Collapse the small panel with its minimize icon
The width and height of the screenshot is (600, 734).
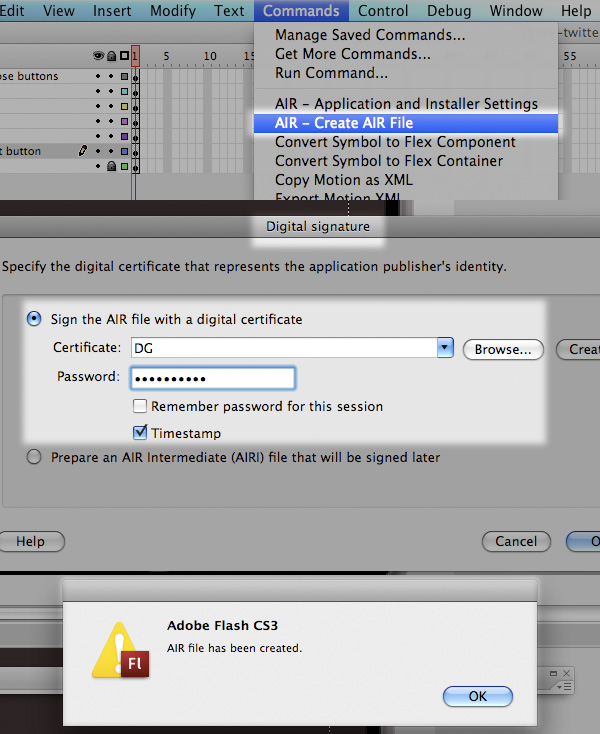tap(553, 673)
